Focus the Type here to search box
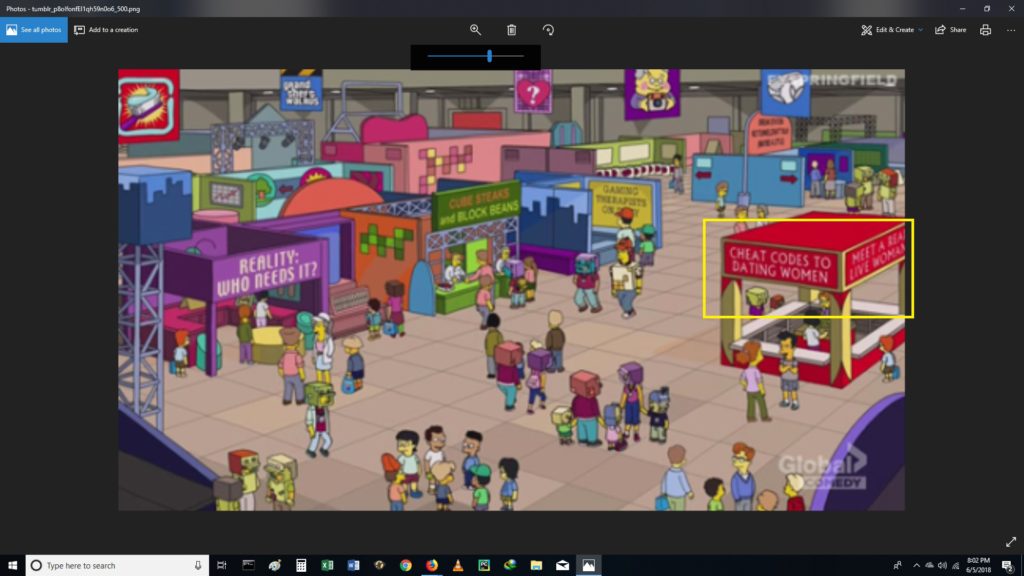 coord(118,566)
